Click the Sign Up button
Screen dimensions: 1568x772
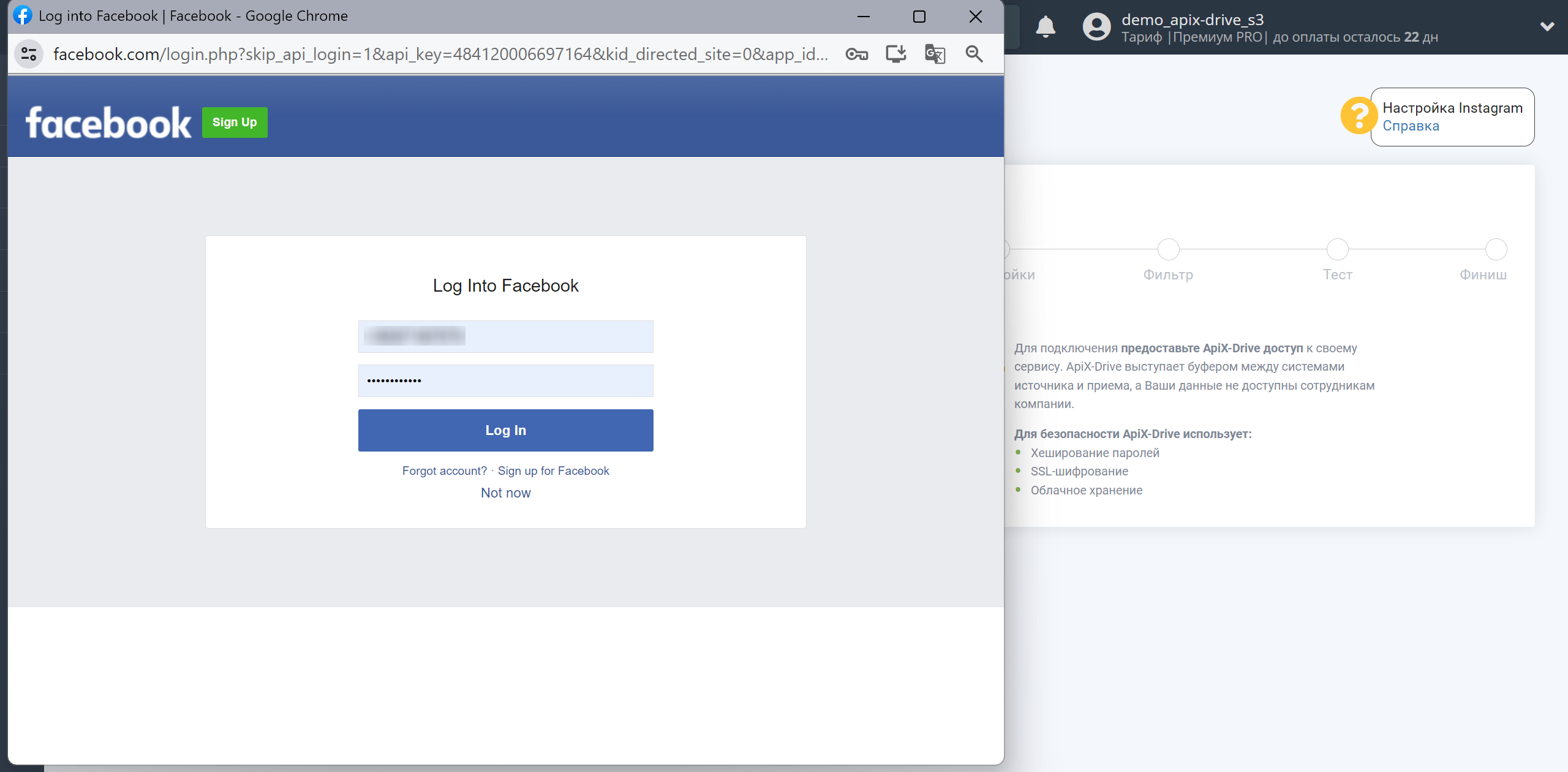tap(233, 122)
